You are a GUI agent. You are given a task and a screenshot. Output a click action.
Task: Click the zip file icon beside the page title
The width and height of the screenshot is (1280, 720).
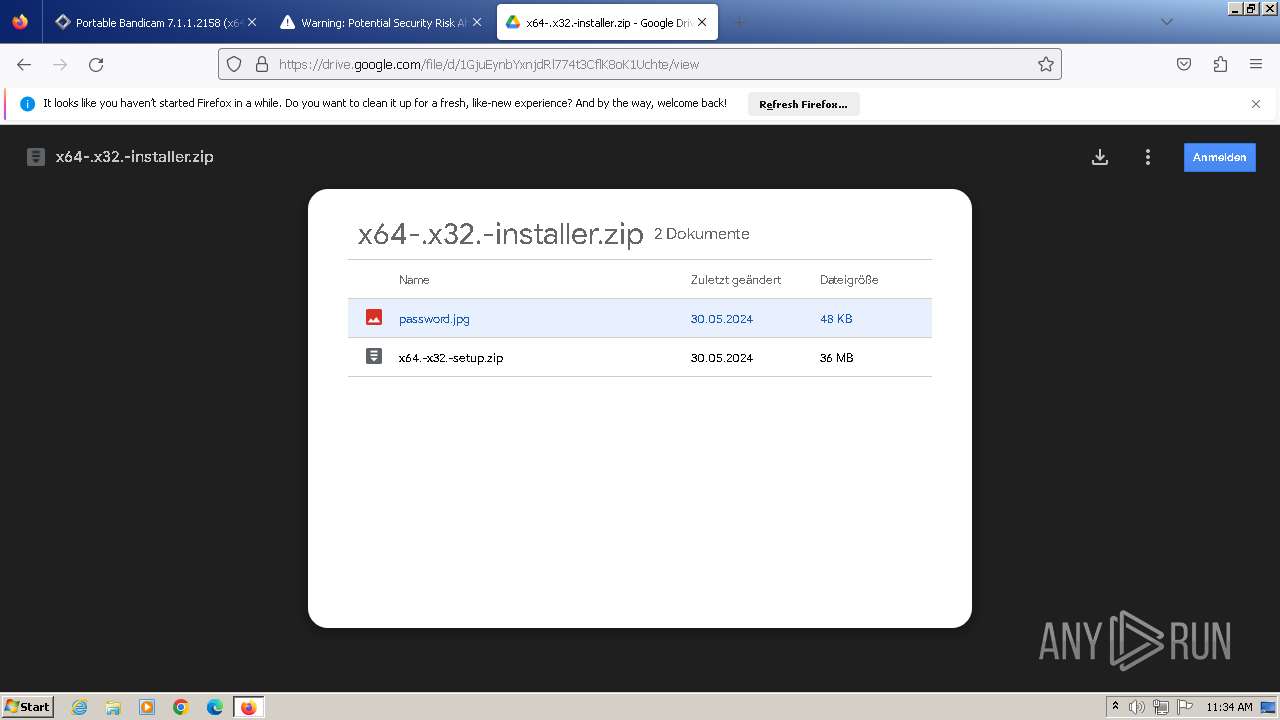pyautogui.click(x=36, y=157)
